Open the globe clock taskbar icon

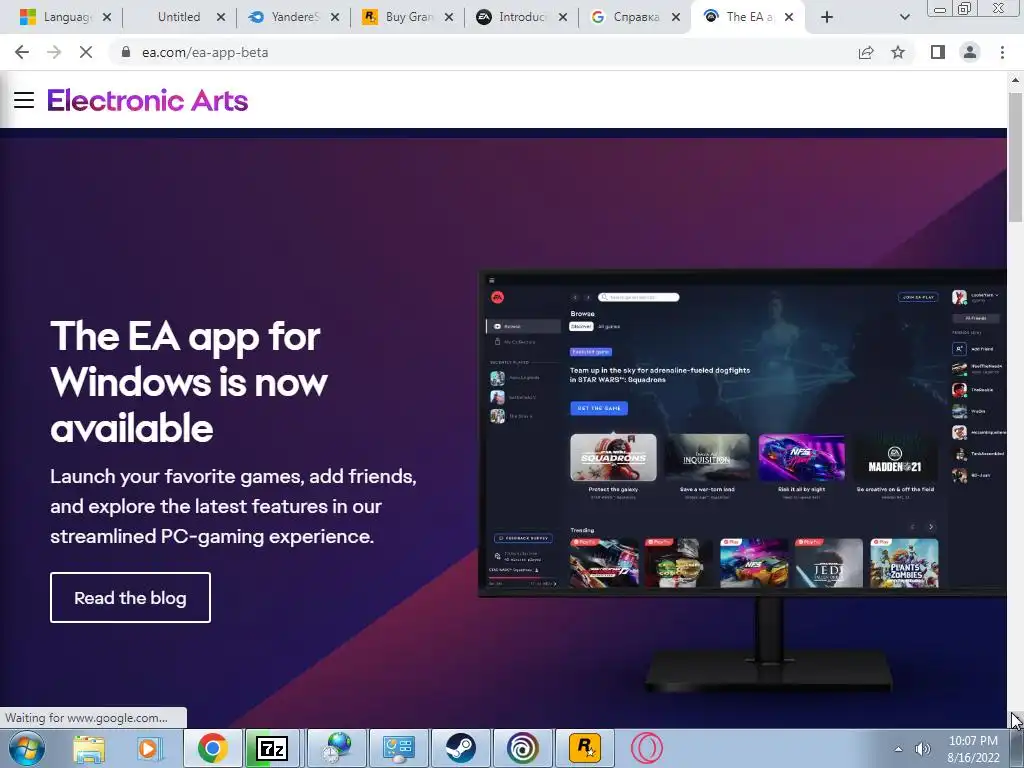335,748
